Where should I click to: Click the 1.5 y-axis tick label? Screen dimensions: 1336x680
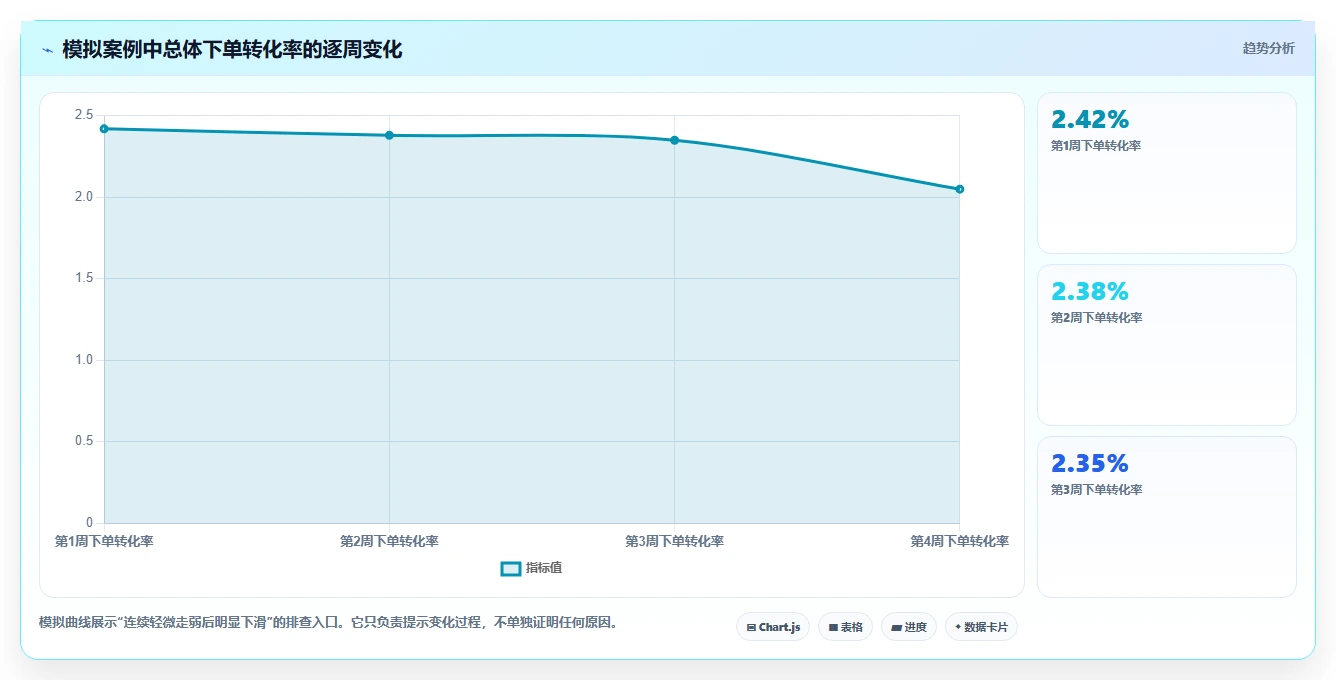click(84, 278)
